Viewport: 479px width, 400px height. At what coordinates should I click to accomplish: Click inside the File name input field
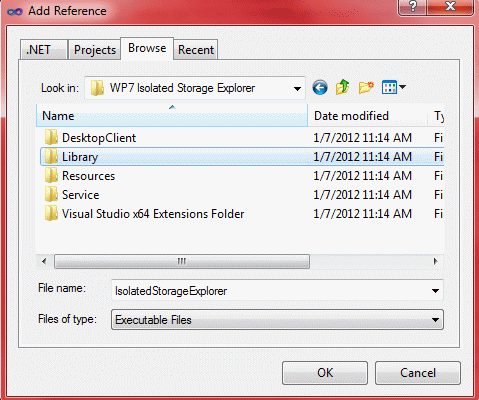[x=270, y=291]
